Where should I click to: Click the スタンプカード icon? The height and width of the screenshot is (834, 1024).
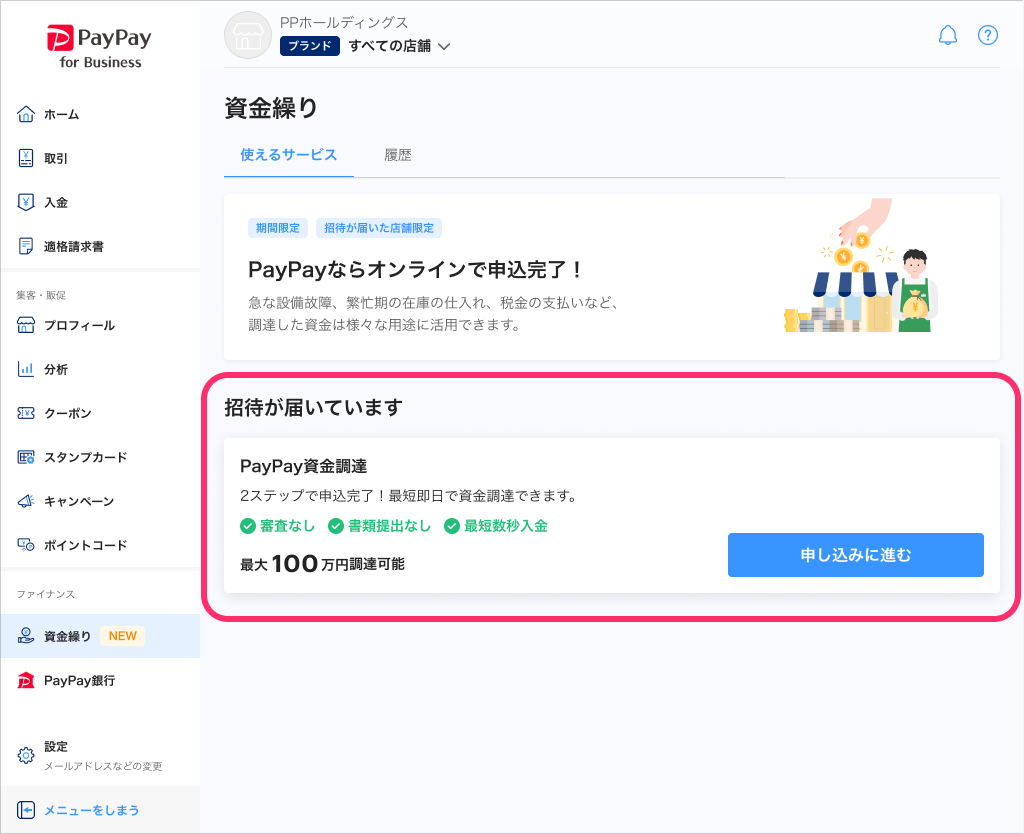point(25,457)
